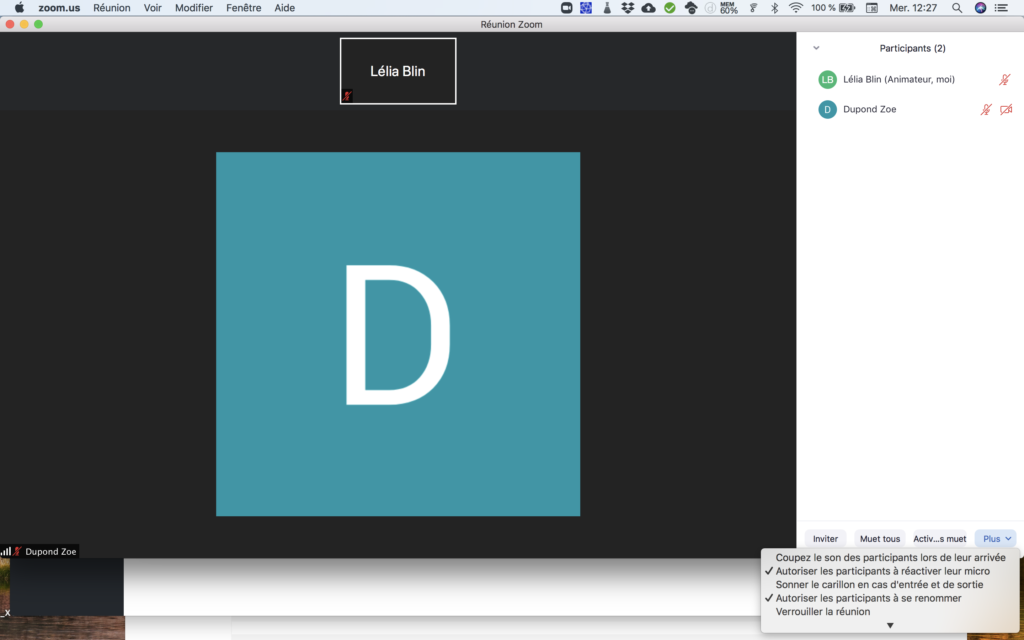The height and width of the screenshot is (640, 1024).
Task: Open the Notification Center list icon
Action: click(1001, 8)
